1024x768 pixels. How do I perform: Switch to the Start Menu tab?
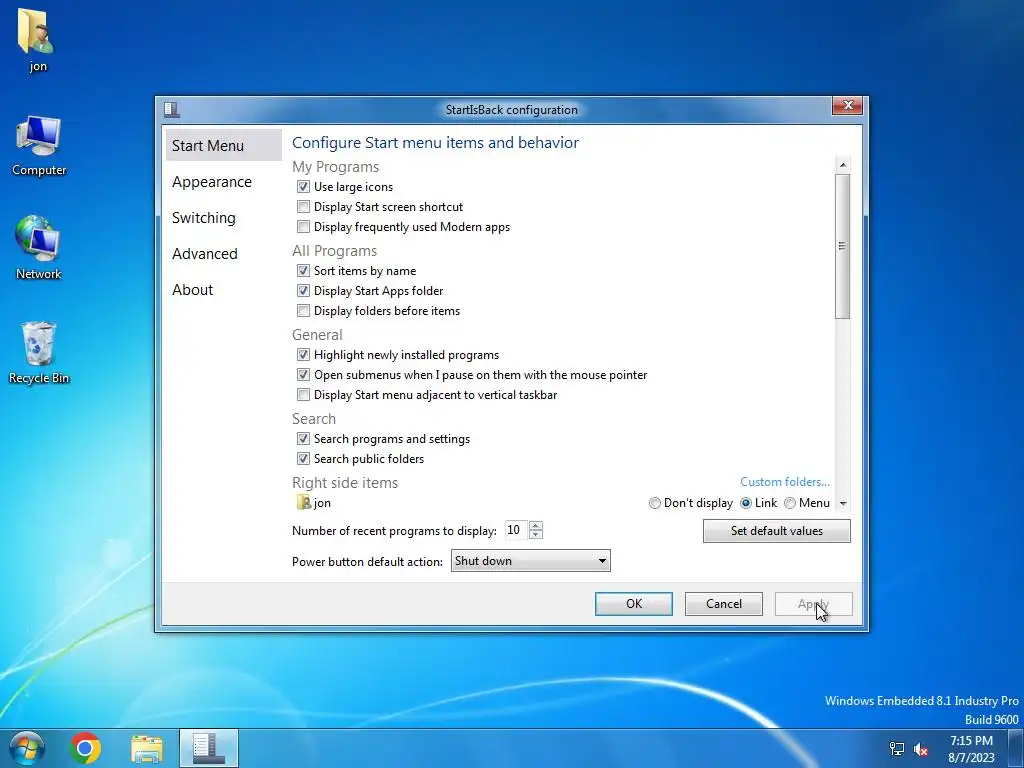pyautogui.click(x=224, y=145)
